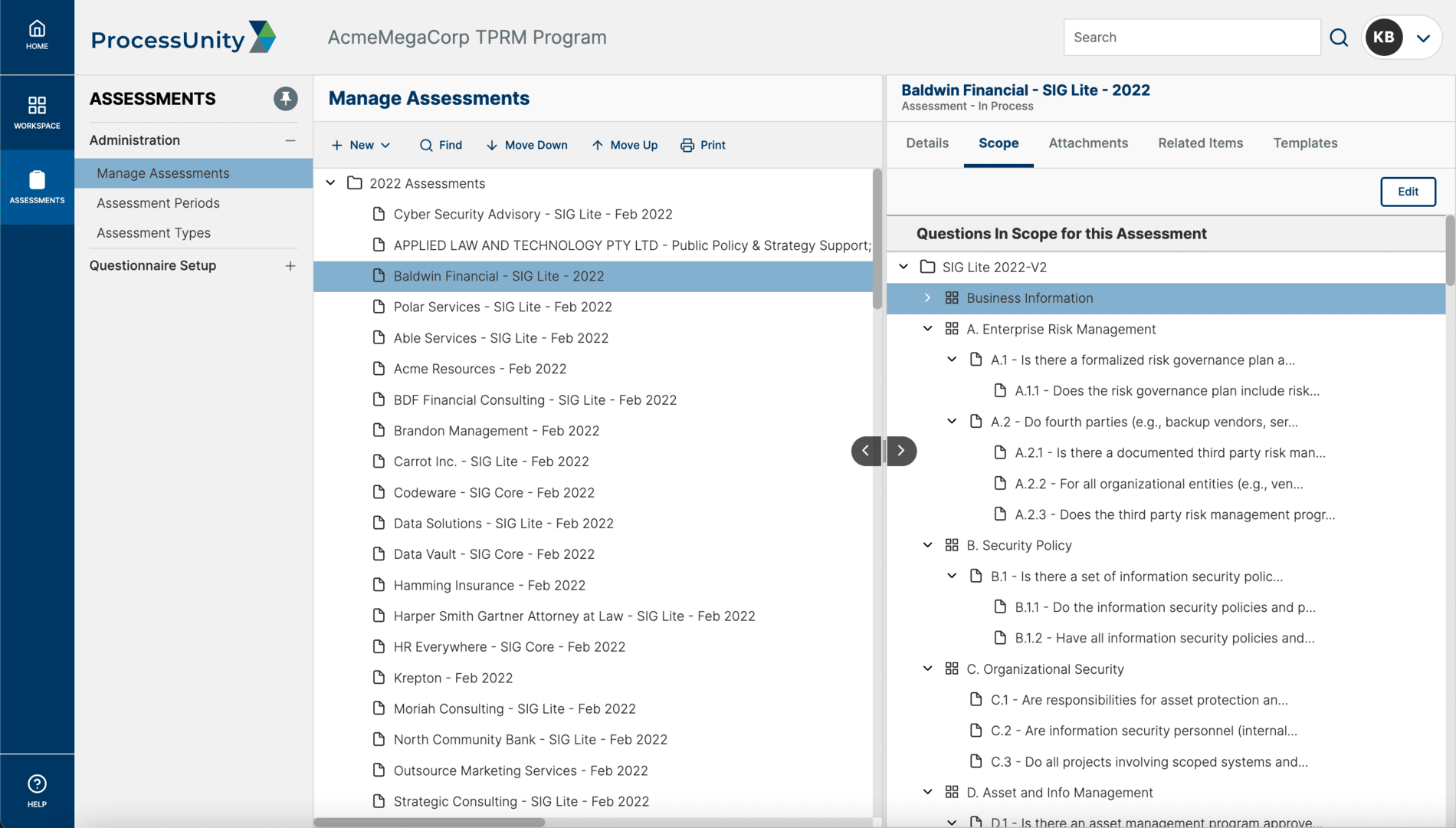Open the New dropdown menu

[361, 145]
